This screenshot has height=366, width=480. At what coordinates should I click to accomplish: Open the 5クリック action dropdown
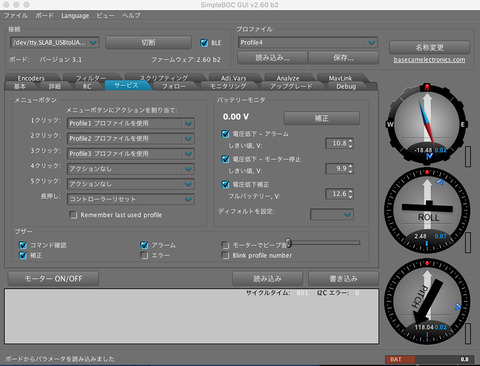[x=131, y=184]
